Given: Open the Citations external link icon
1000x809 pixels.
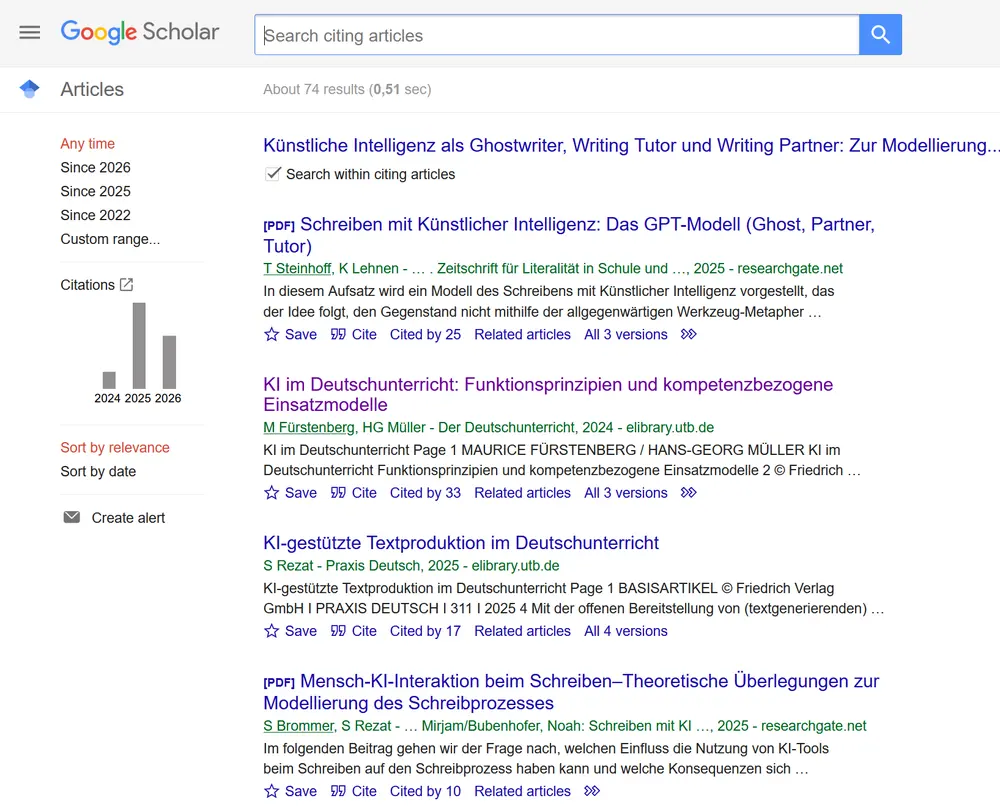Looking at the screenshot, I should tap(126, 284).
